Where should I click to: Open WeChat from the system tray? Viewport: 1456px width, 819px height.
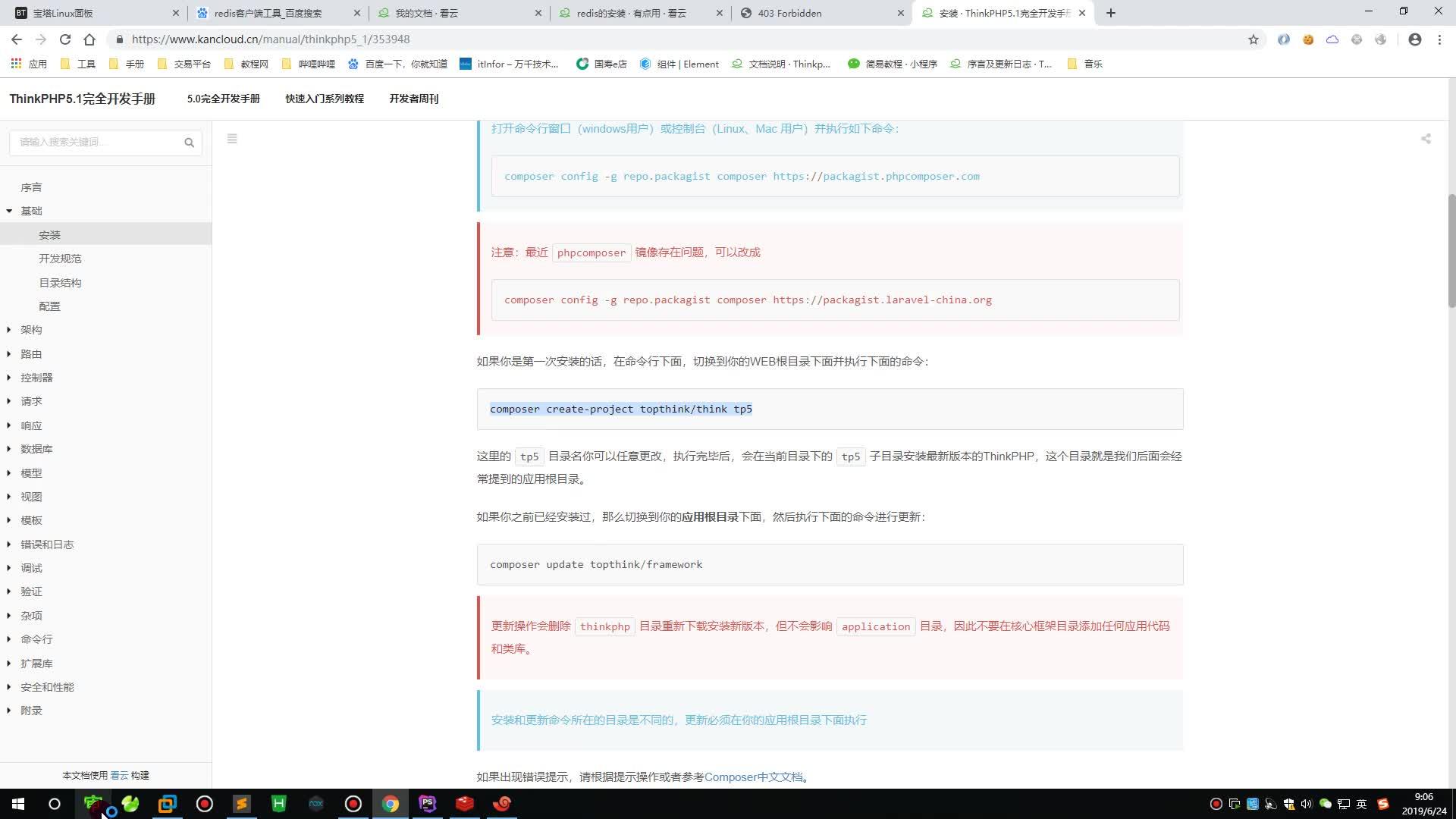(x=1324, y=804)
